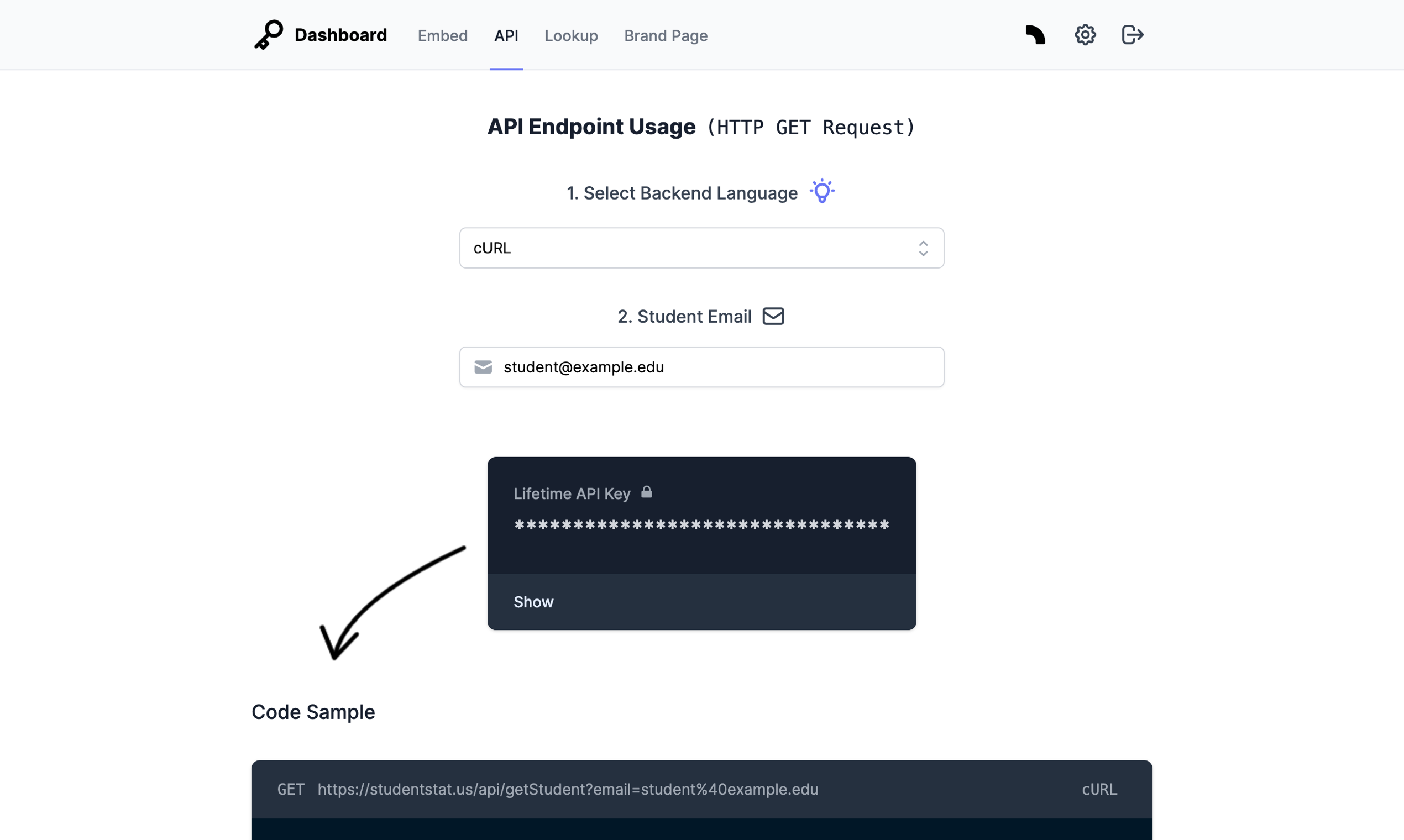Click the envelope icon next to Student Email heading
The image size is (1404, 840).
[774, 316]
